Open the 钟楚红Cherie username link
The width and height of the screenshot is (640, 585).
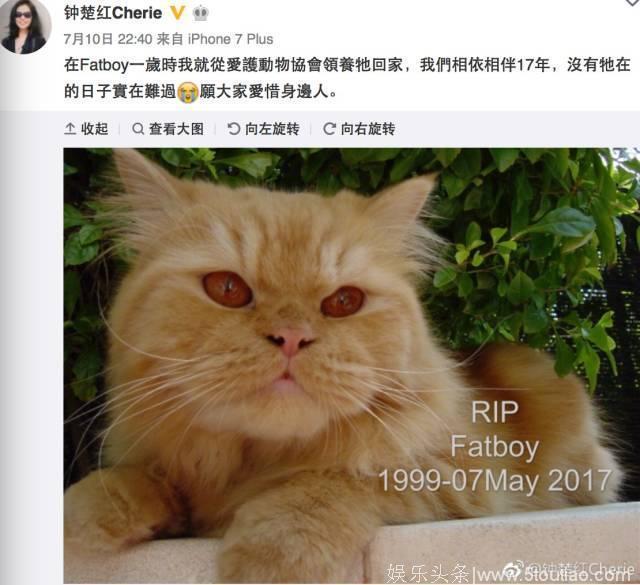pos(113,13)
